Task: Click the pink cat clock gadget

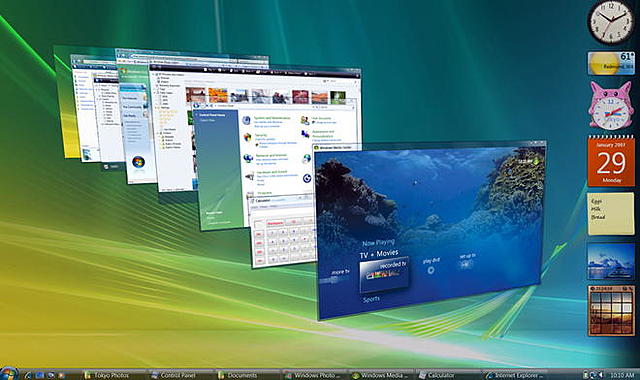Action: (610, 107)
